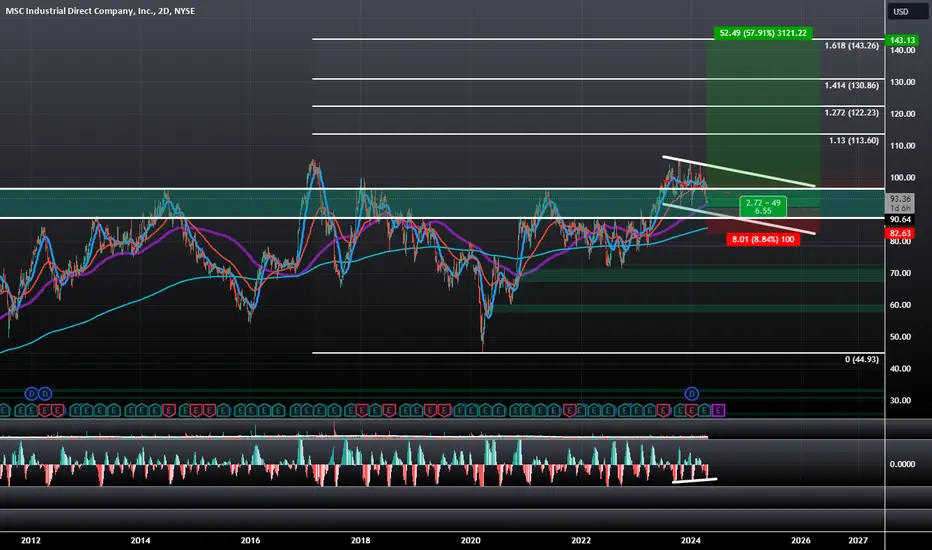
Task: Click the blue dividend marker near 2024
Action: click(x=691, y=394)
